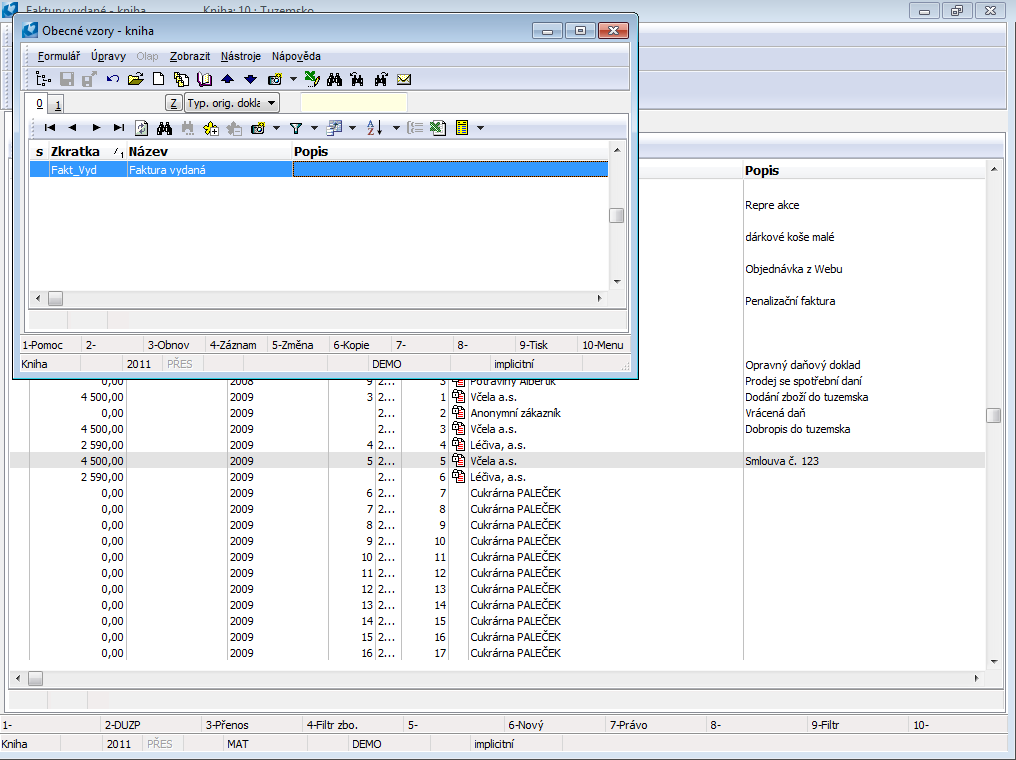
Task: Click the envelope mail icon
Action: click(404, 79)
